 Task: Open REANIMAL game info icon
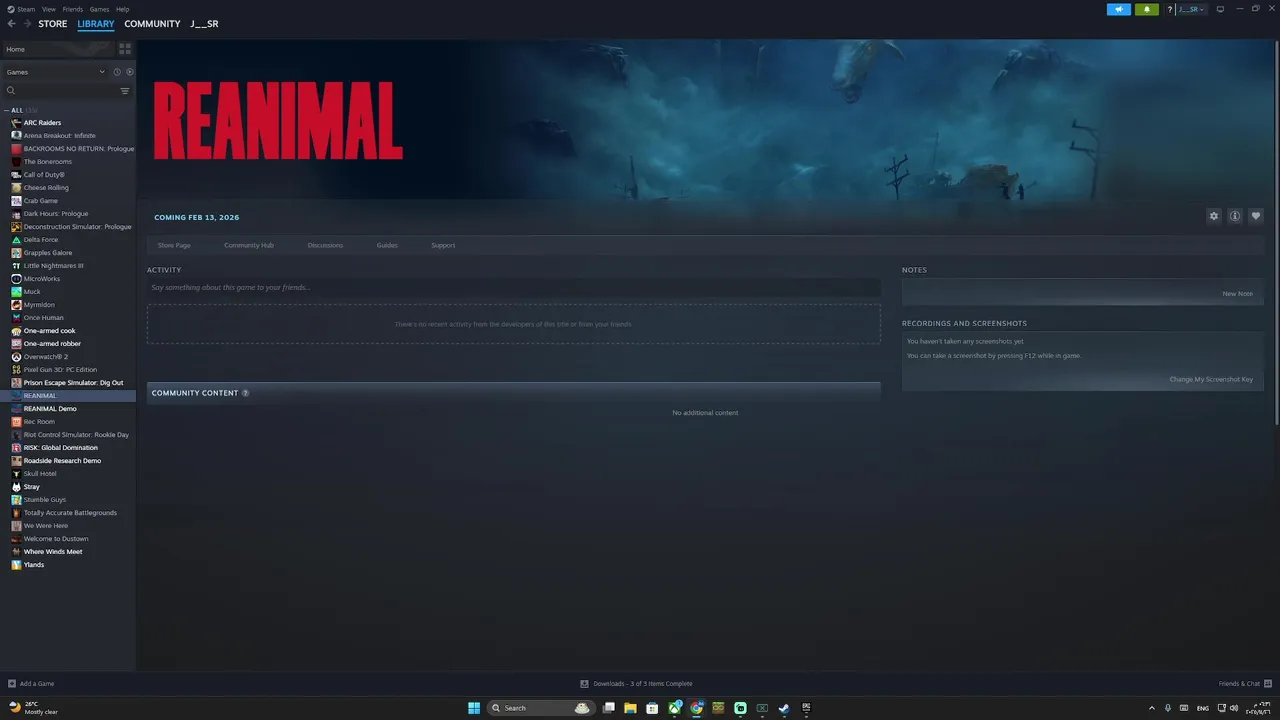click(x=1235, y=216)
